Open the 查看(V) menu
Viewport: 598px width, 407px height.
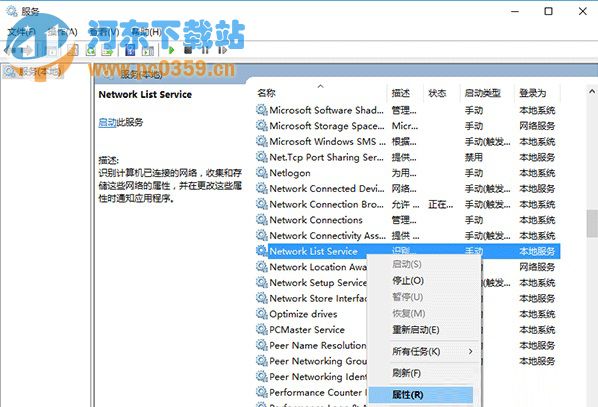pos(104,32)
